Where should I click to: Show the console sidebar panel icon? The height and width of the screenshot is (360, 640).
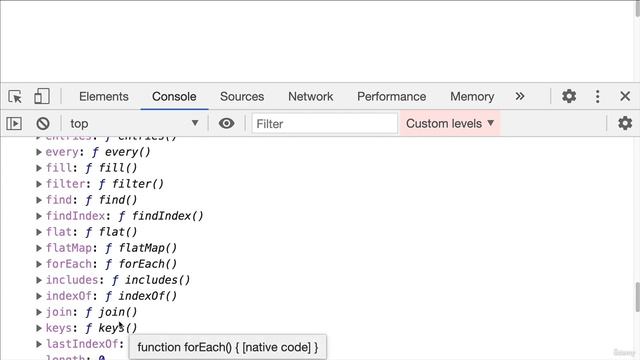[x=14, y=123]
